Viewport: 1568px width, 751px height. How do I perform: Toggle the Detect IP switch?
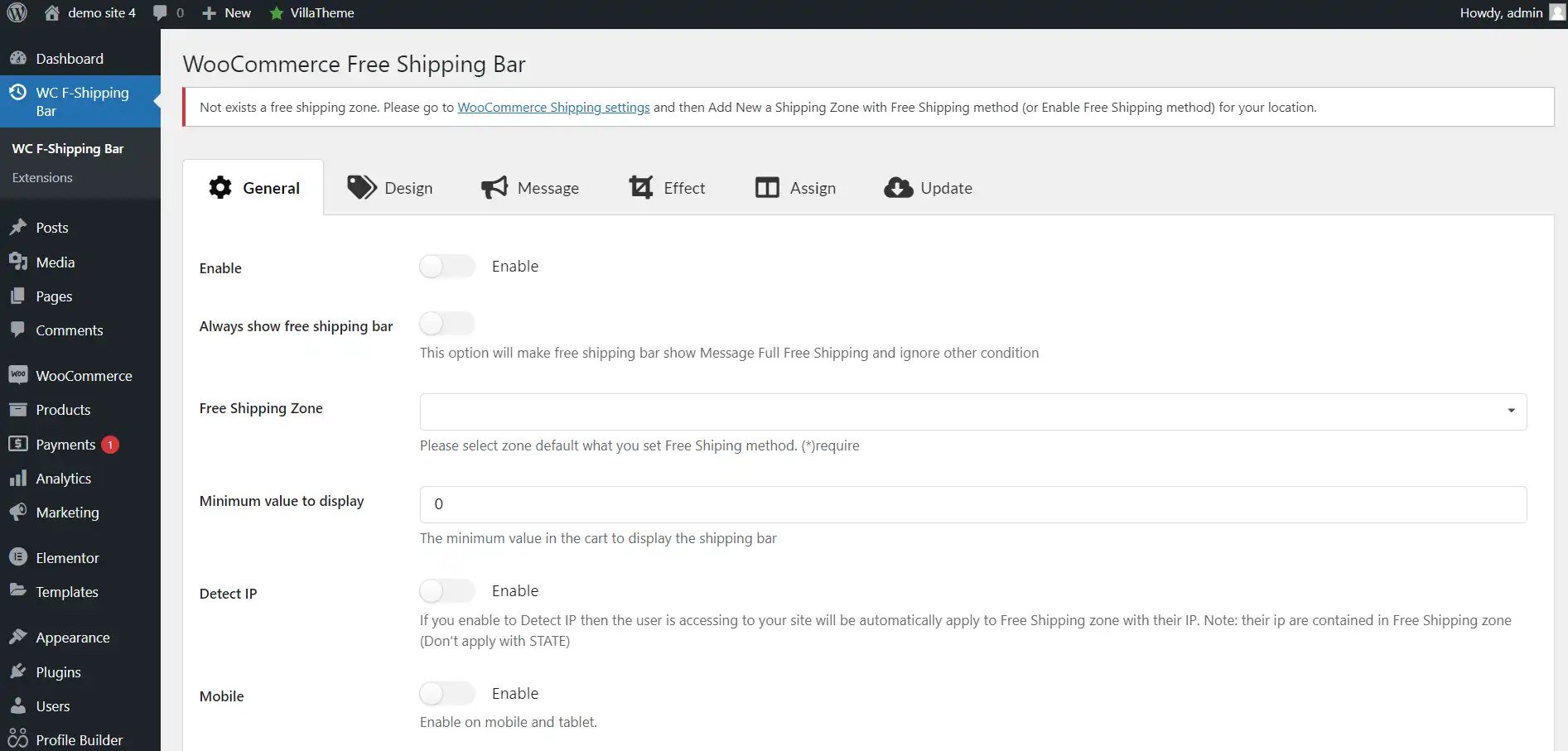(x=447, y=590)
